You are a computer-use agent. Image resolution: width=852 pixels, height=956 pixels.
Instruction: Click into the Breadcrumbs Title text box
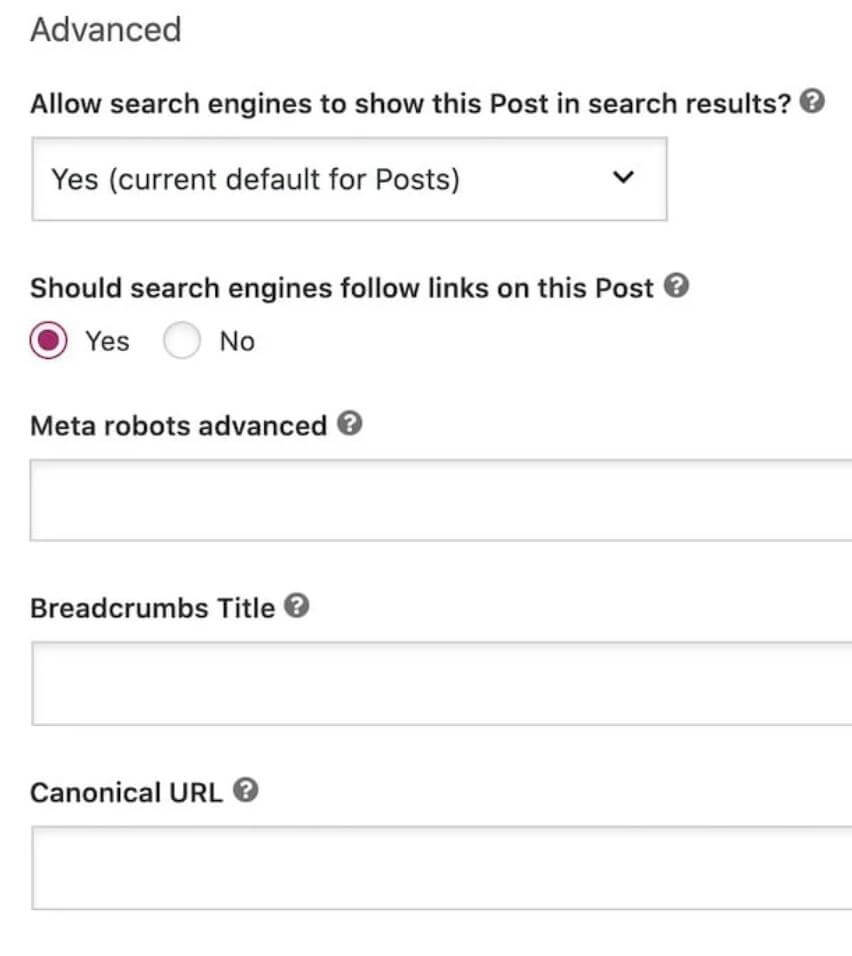pos(441,684)
